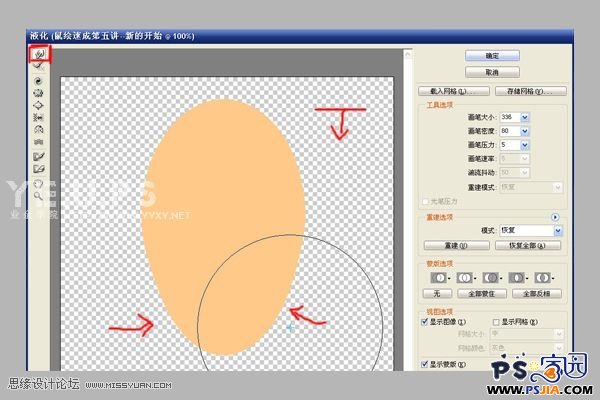Screen dimensions: 600x400
Task: Select the Zoom magnifier tool
Action: click(x=38, y=196)
